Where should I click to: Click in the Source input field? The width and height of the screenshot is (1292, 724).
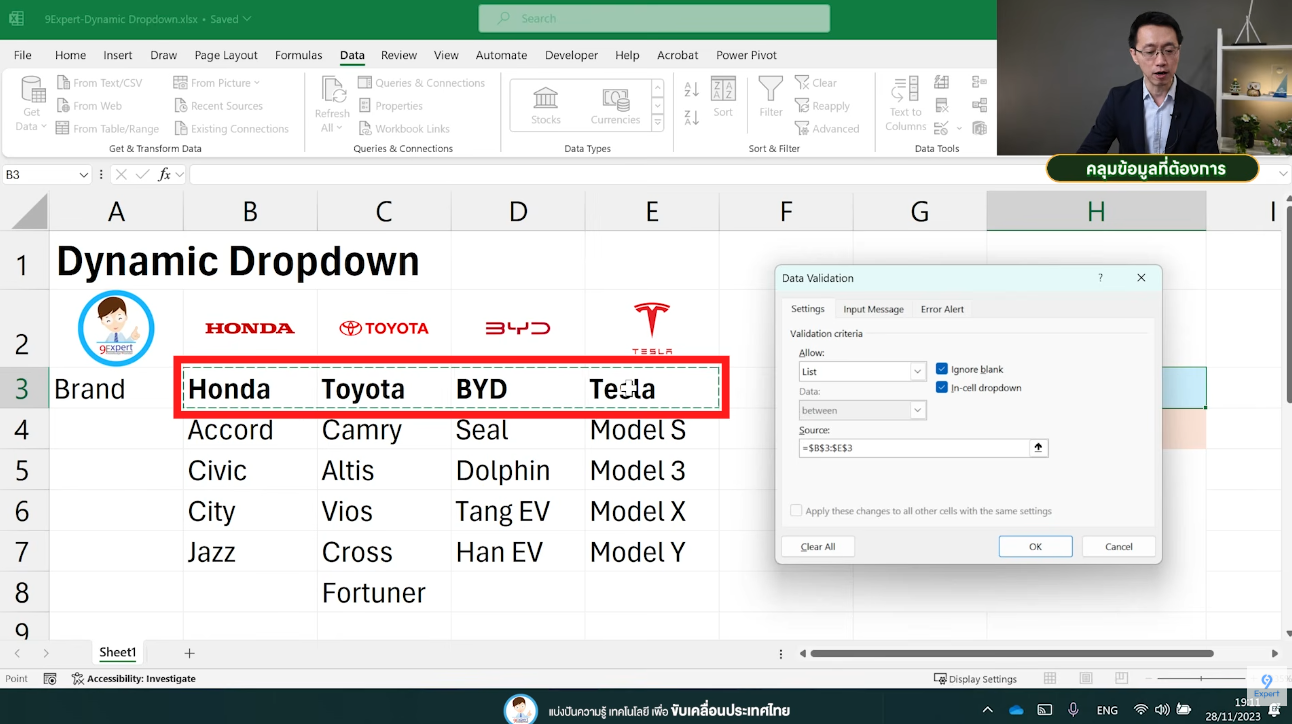pos(914,448)
